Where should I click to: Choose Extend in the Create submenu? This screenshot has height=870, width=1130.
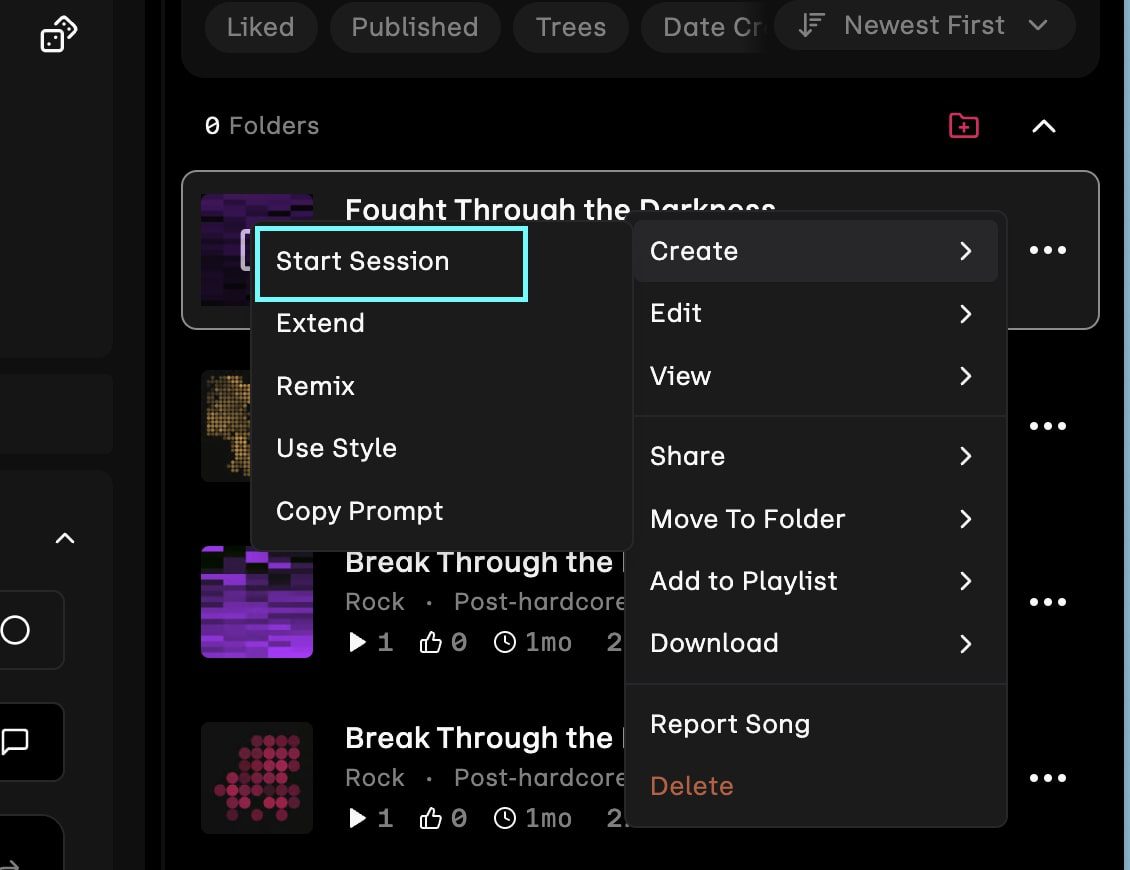(320, 324)
